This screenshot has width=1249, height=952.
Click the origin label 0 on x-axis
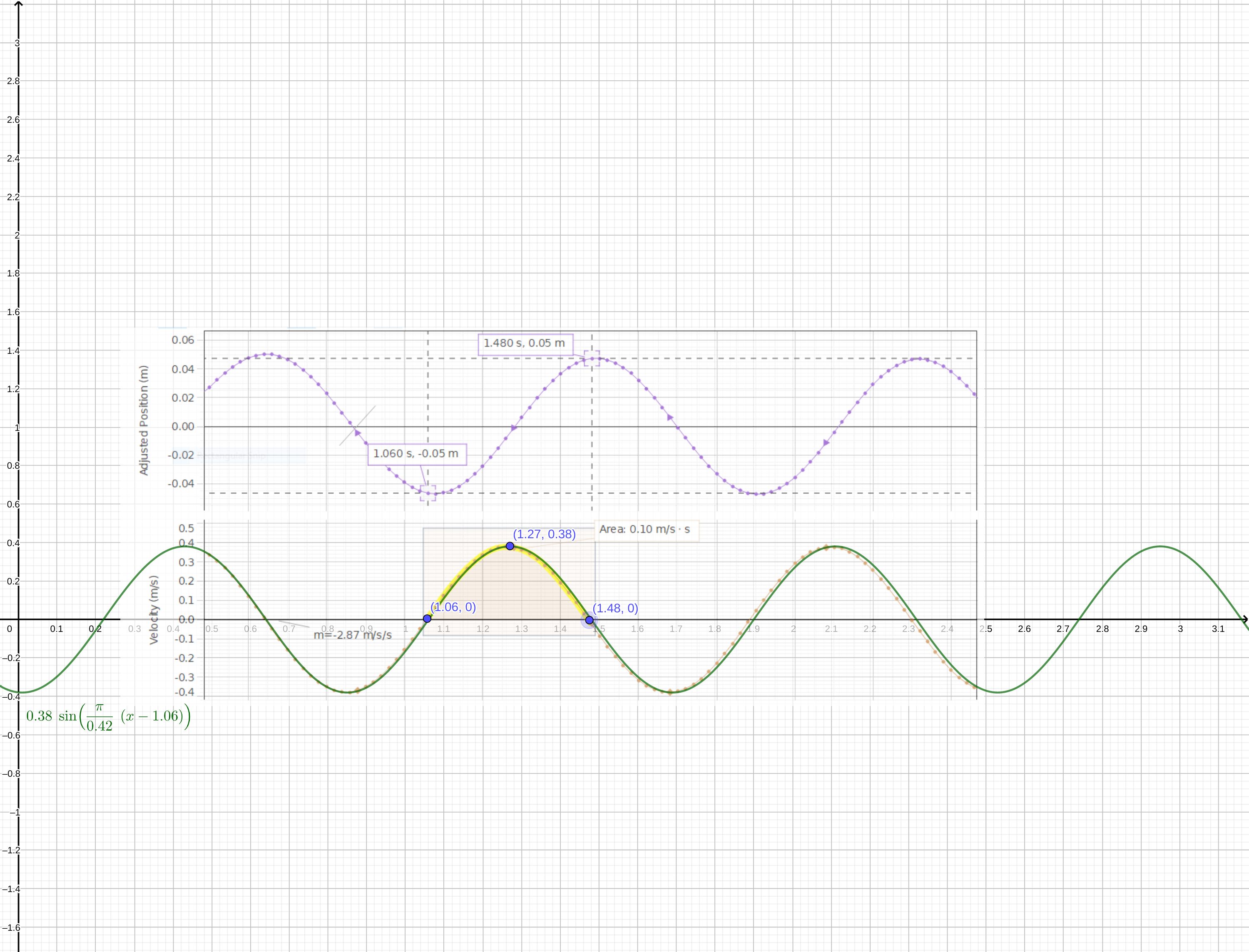pos(9,629)
